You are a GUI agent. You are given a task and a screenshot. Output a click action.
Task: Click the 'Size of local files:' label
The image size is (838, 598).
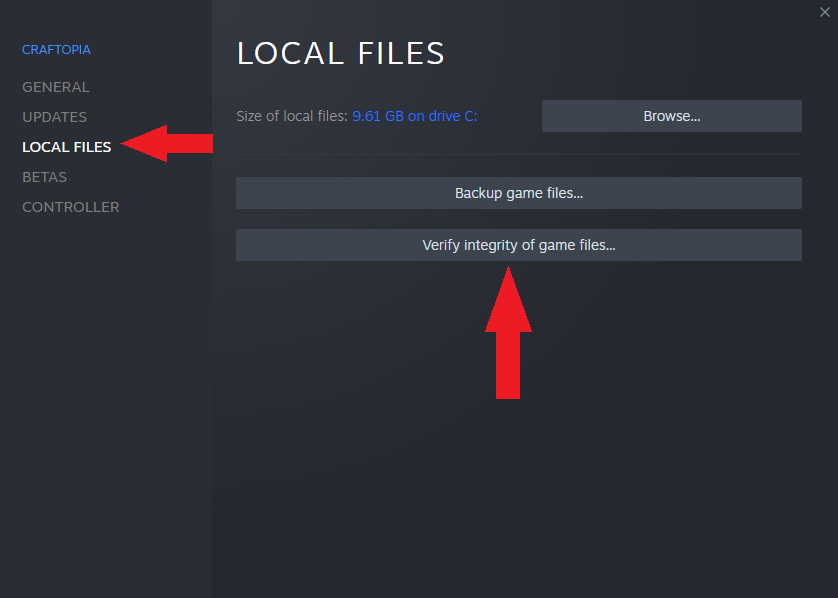[292, 116]
